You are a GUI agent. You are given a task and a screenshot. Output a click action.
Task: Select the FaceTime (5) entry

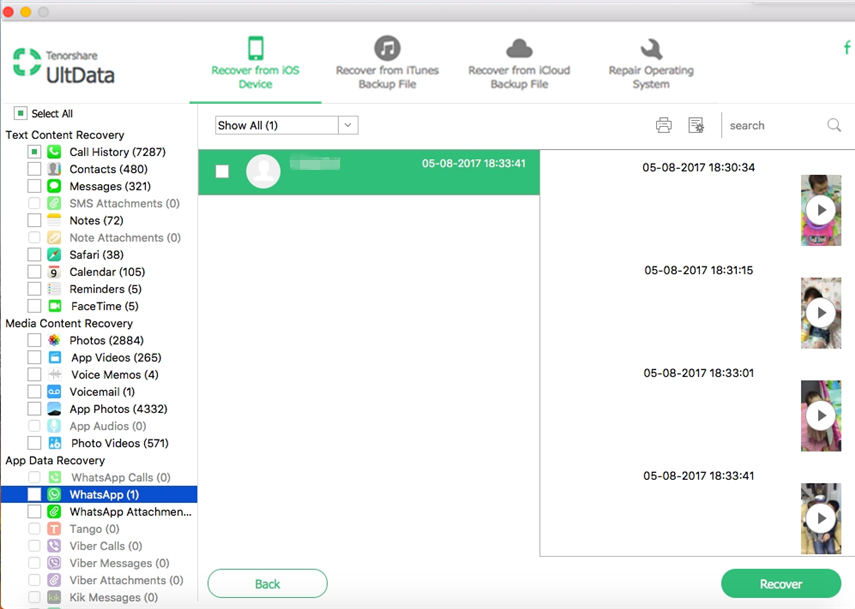[x=105, y=306]
